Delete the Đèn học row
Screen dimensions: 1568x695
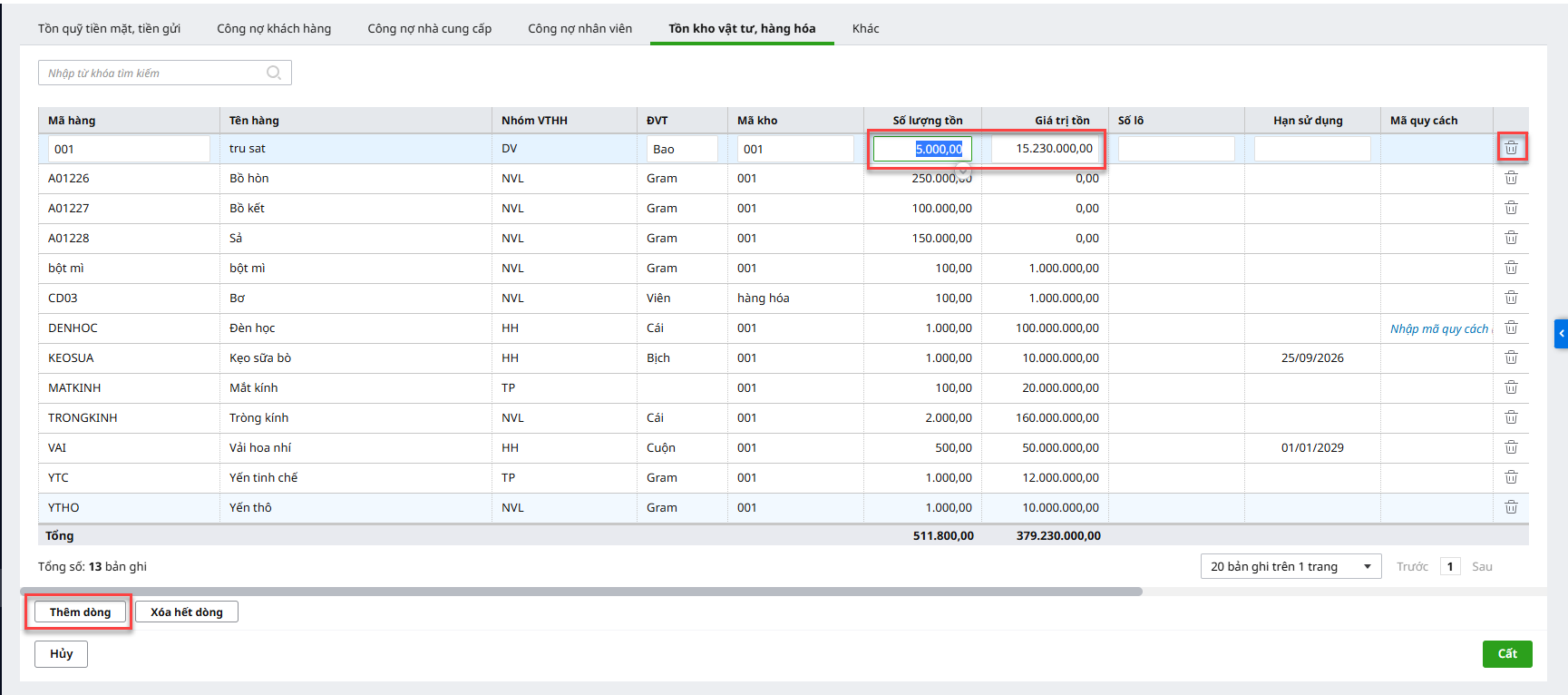click(1511, 328)
